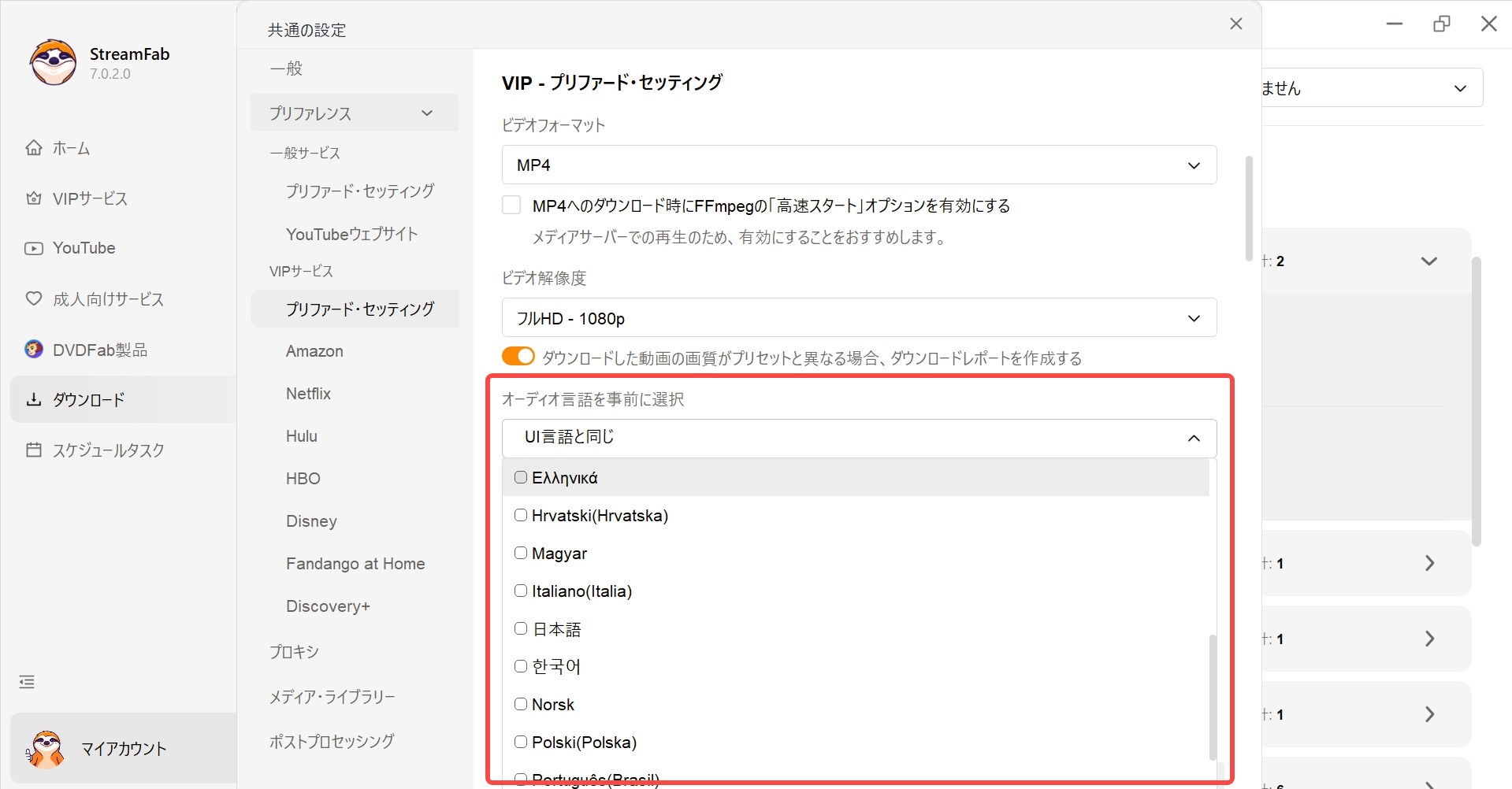Select プリファード・セッティング under 一般サービス
1512x789 pixels.
point(360,191)
